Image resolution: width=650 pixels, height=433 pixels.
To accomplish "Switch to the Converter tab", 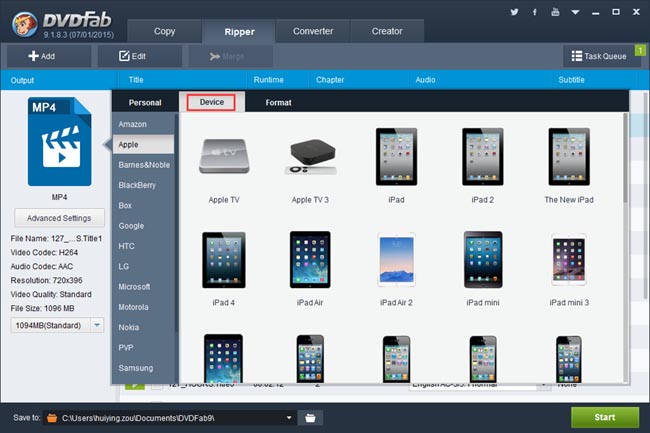I will pyautogui.click(x=313, y=31).
